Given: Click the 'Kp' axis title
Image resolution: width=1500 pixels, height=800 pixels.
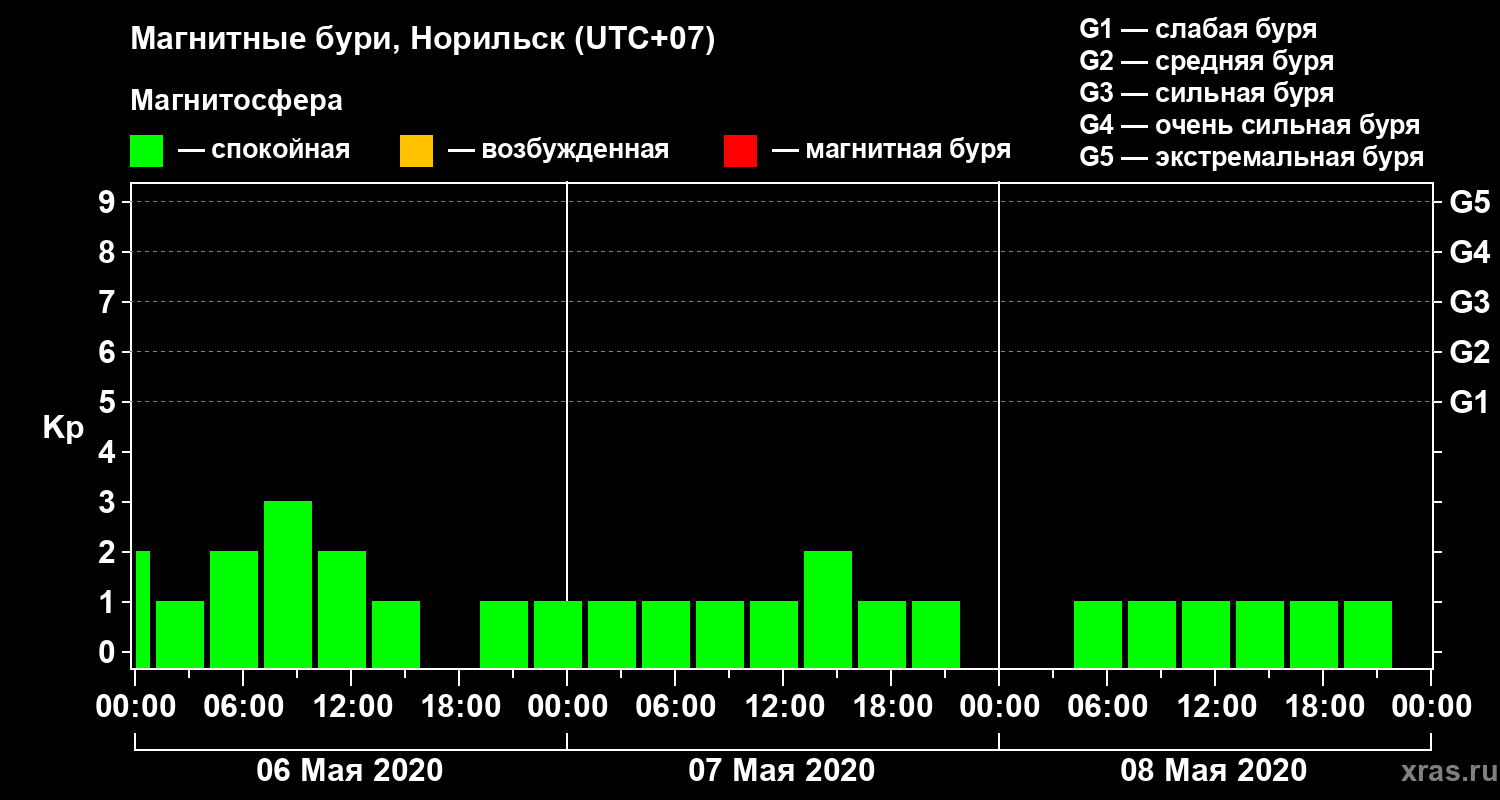Looking at the screenshot, I should 63,428.
